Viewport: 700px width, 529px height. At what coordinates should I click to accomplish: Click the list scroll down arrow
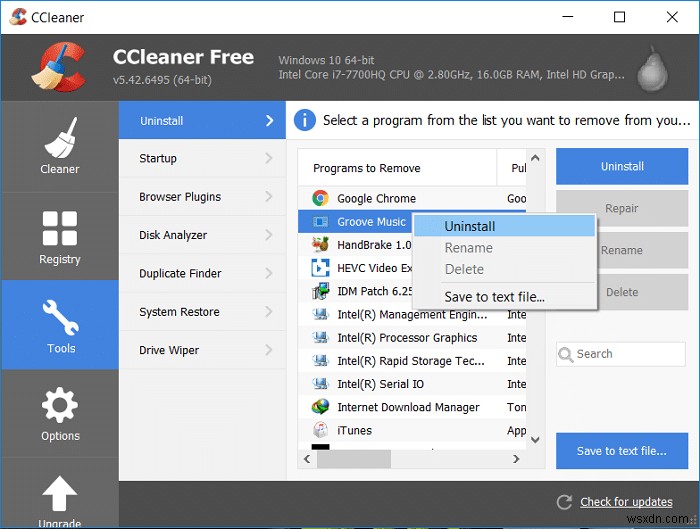pyautogui.click(x=535, y=440)
